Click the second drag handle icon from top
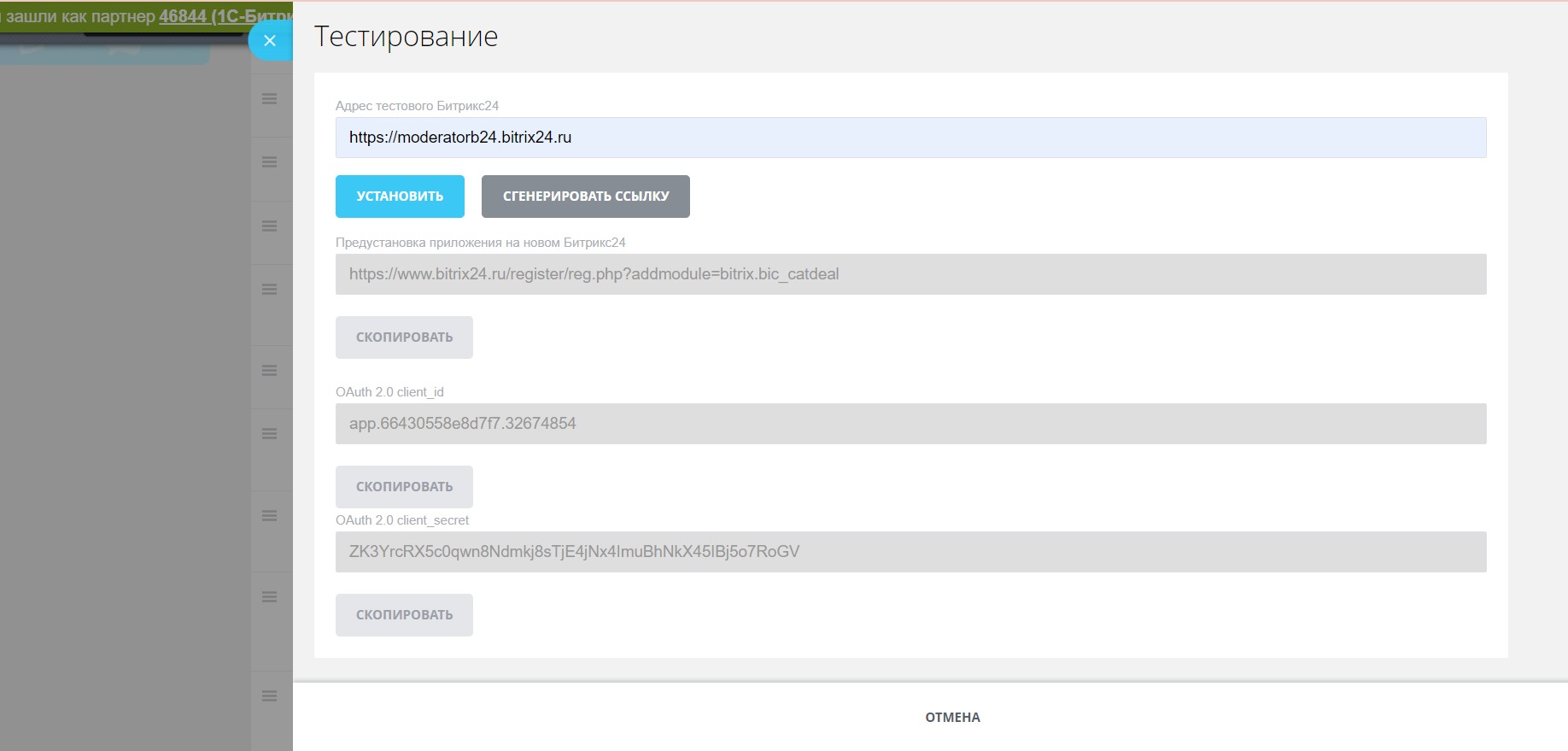 269,162
